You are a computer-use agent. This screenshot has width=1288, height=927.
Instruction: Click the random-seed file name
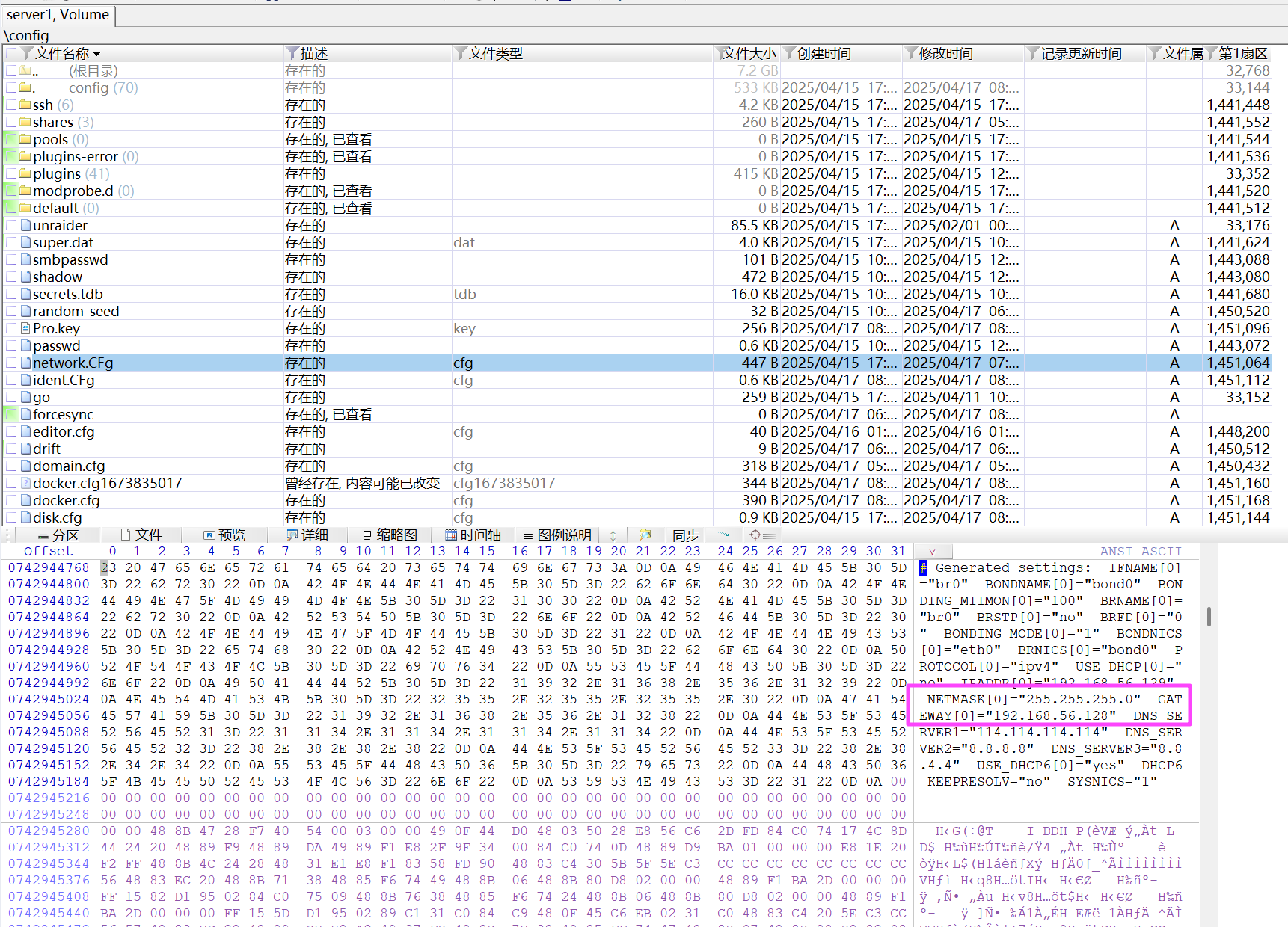coord(76,311)
